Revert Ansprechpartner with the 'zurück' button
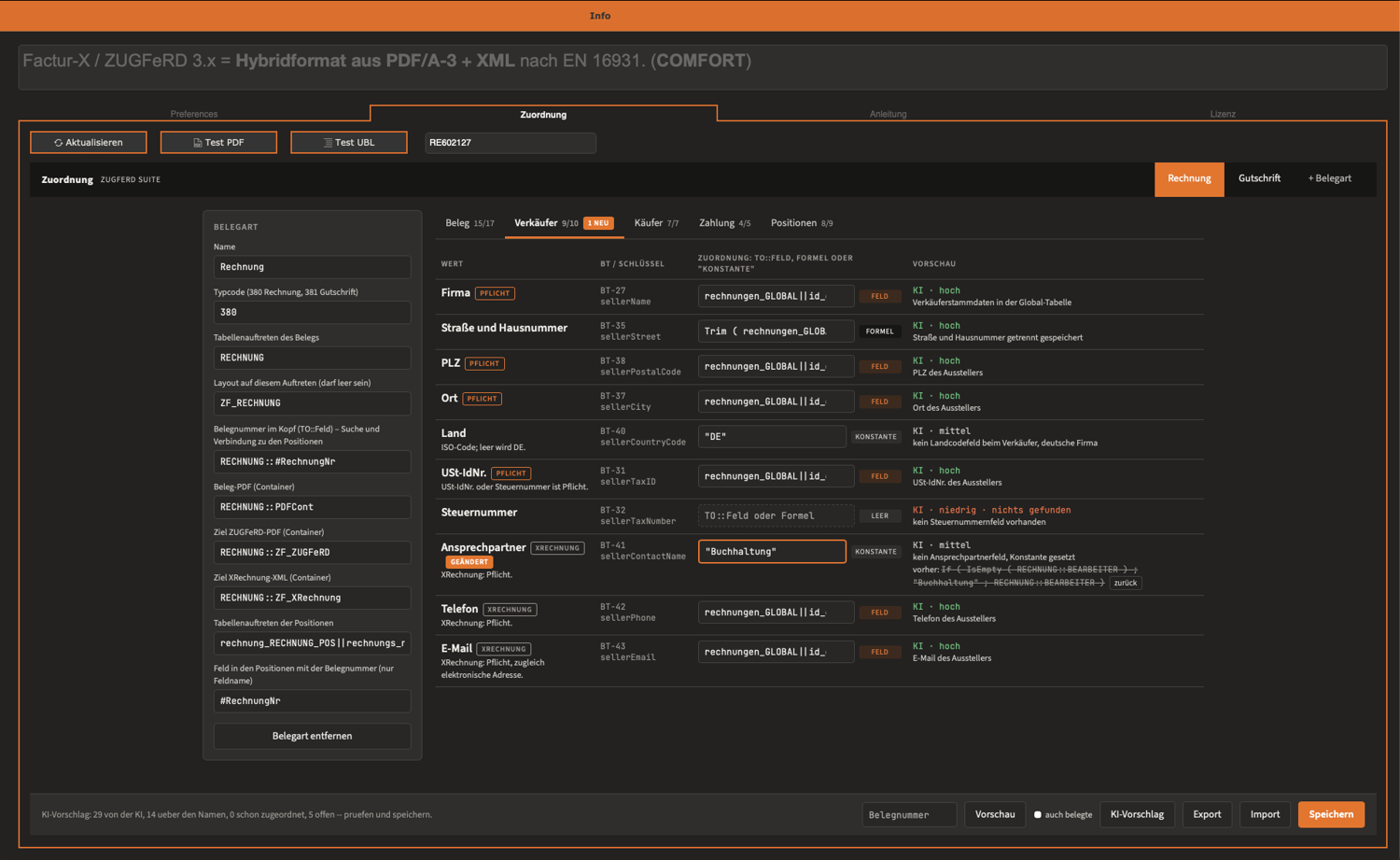Viewport: 1400px width, 860px height. [x=1126, y=583]
